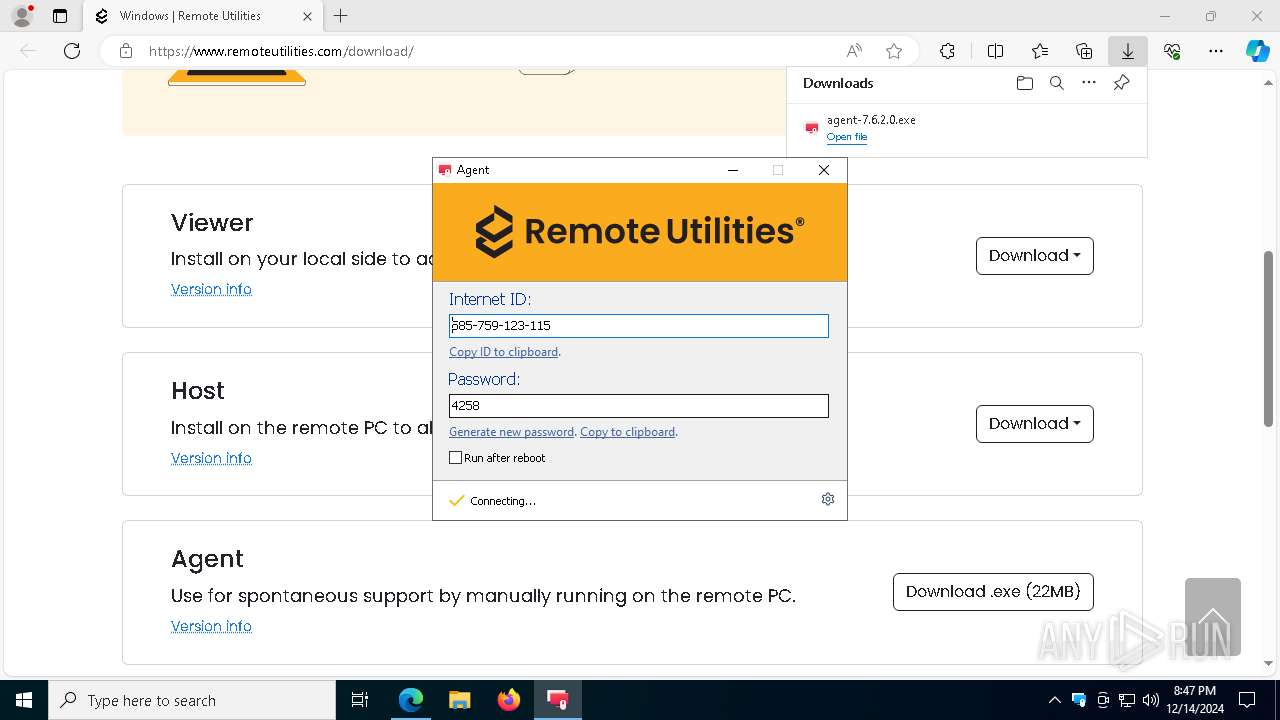Pin the Downloads panel
The image size is (1280, 720).
pyautogui.click(x=1121, y=83)
